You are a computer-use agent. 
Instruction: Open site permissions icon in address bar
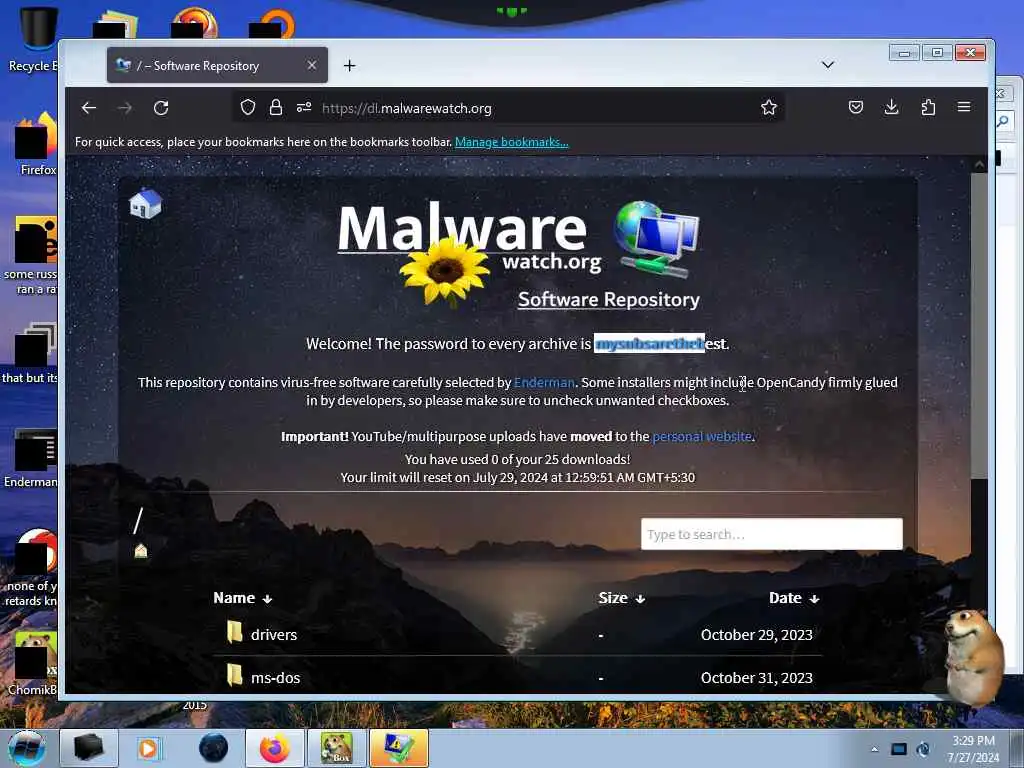click(x=304, y=108)
